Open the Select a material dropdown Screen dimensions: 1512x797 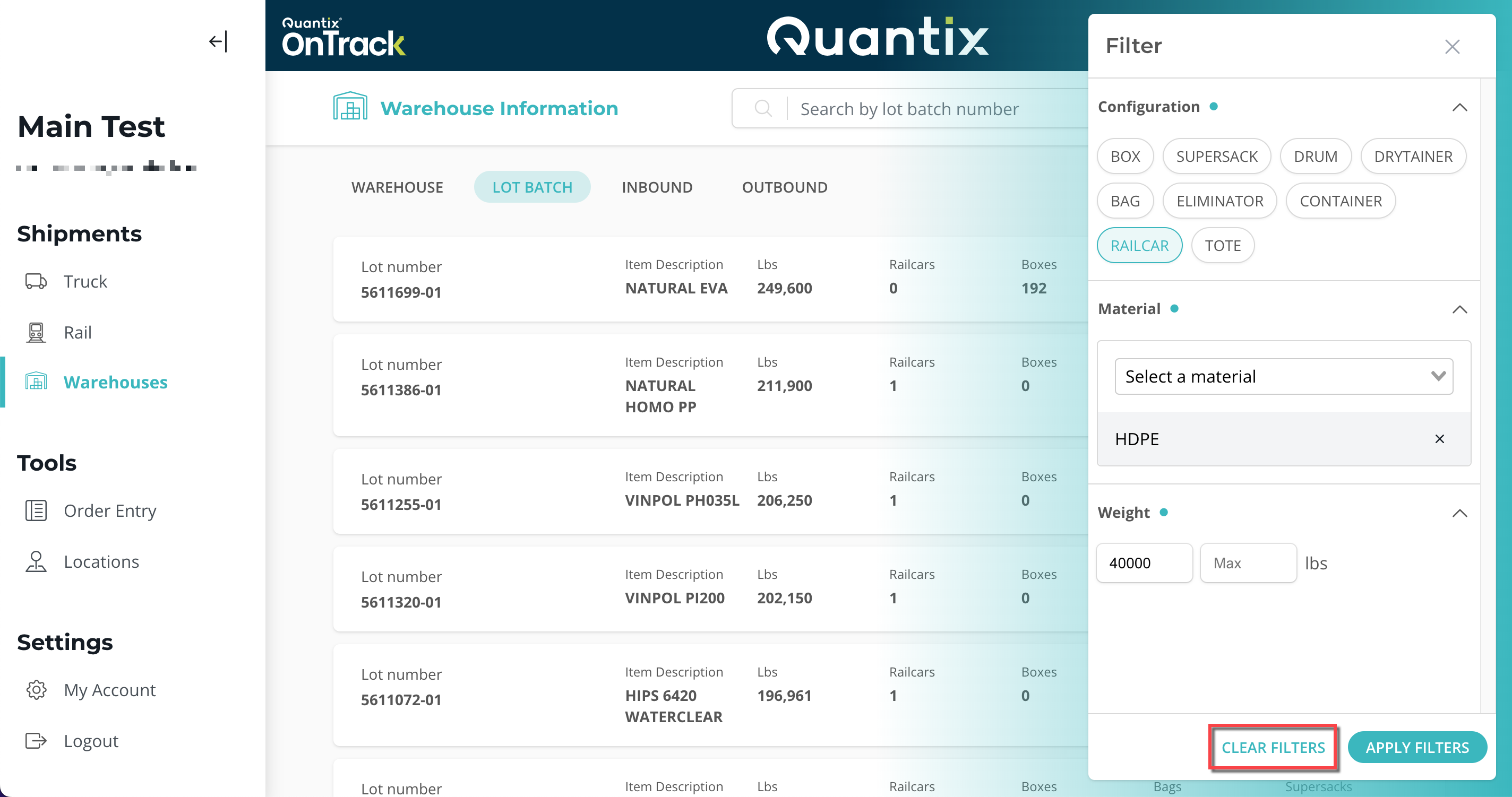point(1284,377)
